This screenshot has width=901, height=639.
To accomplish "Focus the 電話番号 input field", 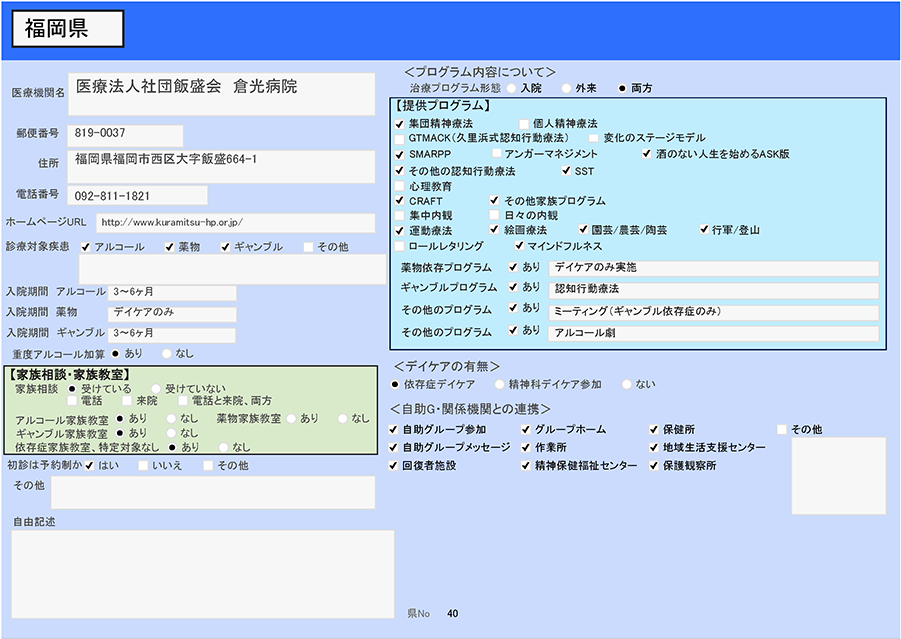I will coord(138,195).
